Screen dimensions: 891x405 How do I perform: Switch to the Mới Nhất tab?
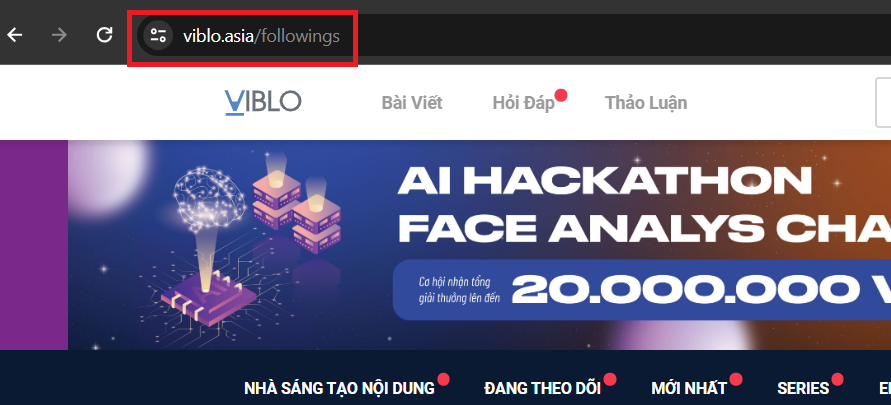[689, 389]
